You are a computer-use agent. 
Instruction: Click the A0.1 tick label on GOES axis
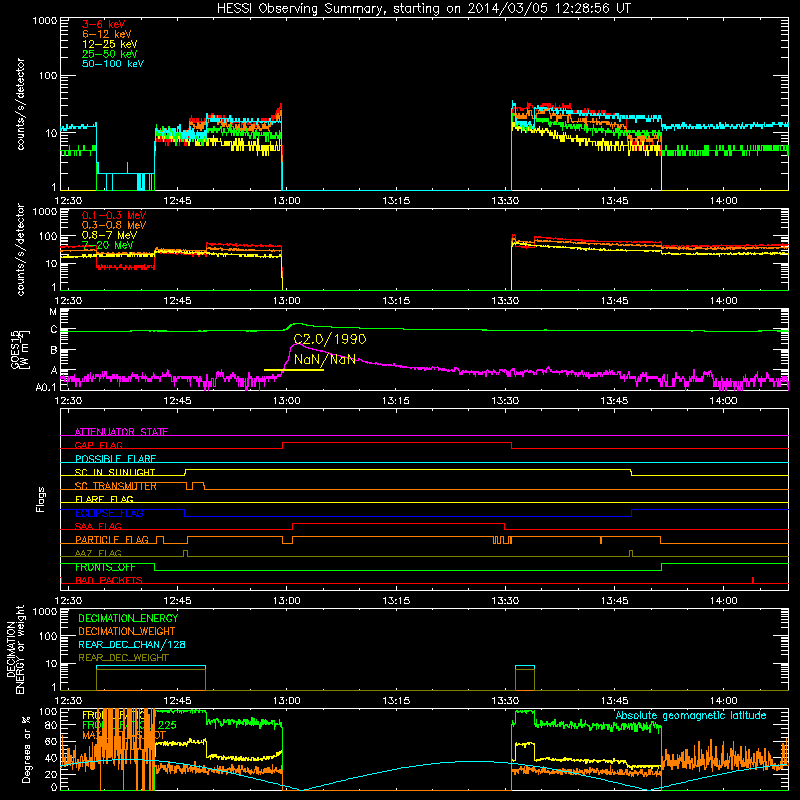[46, 387]
